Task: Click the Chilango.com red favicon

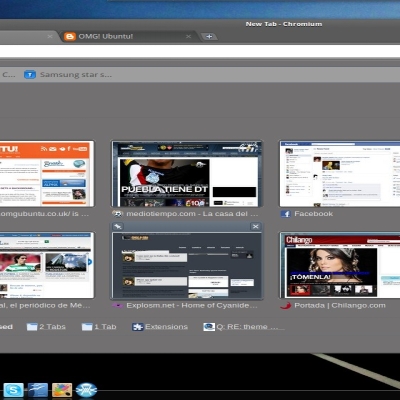Action: 286,305
